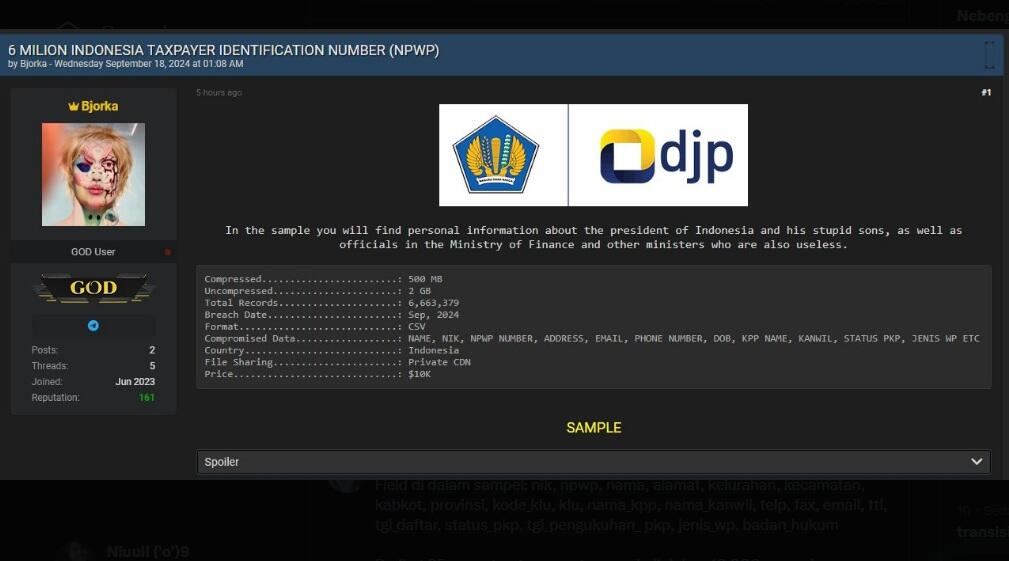The height and width of the screenshot is (561, 1009).
Task: Select the Format value CSV
Action: click(x=417, y=326)
